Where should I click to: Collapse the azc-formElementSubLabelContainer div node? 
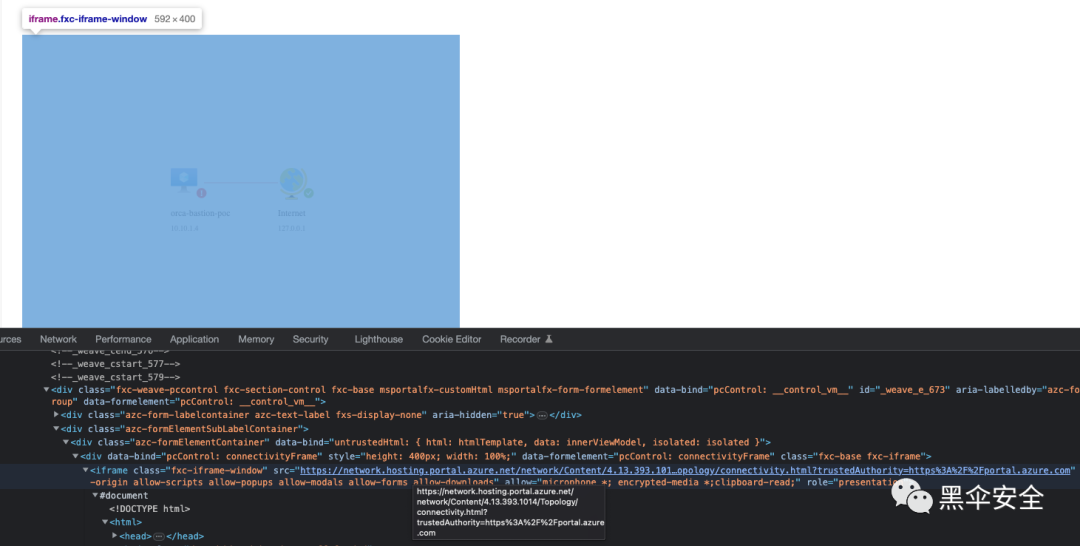click(56, 428)
